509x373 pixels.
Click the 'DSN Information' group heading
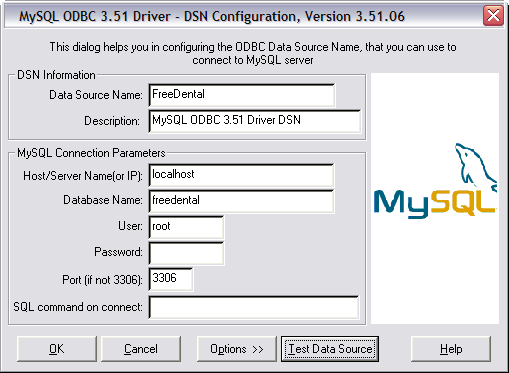point(56,75)
